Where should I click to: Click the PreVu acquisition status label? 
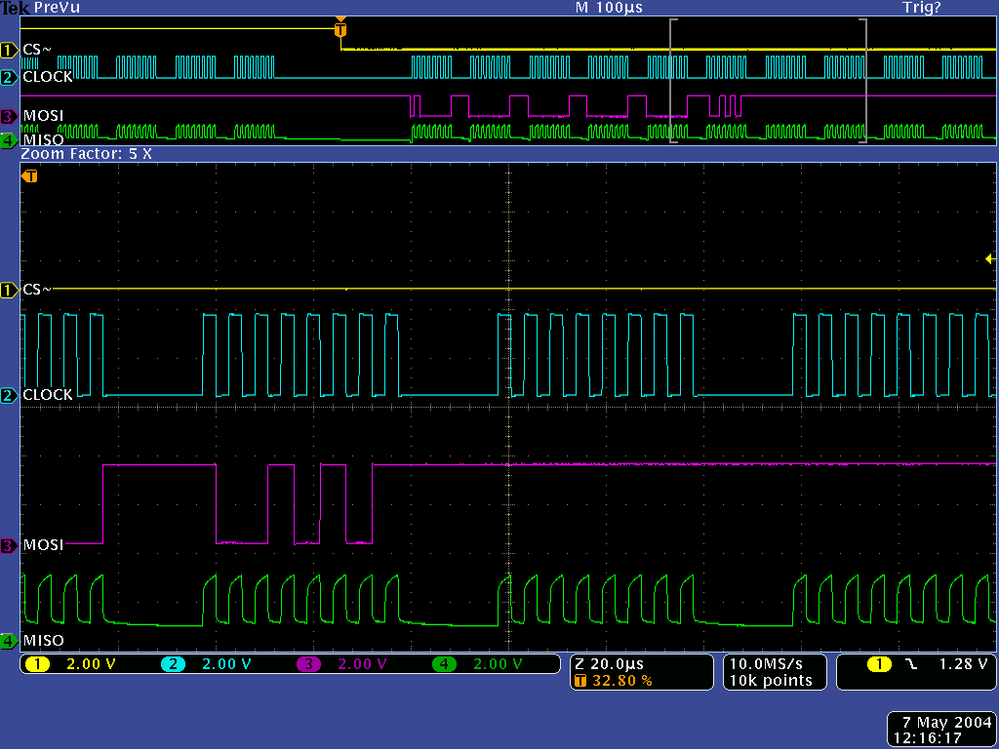(57, 8)
